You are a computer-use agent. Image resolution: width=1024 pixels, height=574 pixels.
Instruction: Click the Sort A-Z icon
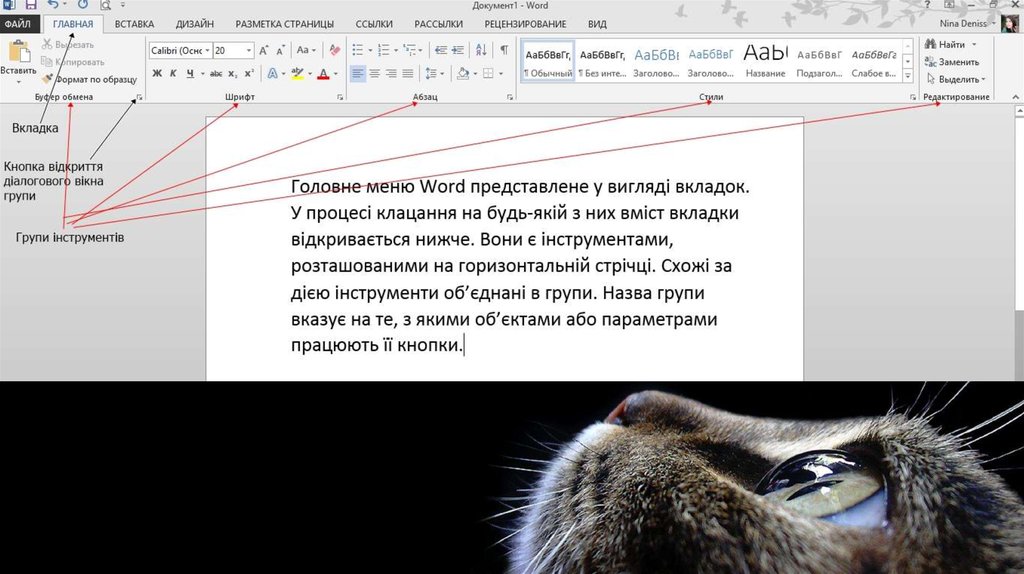pyautogui.click(x=482, y=50)
